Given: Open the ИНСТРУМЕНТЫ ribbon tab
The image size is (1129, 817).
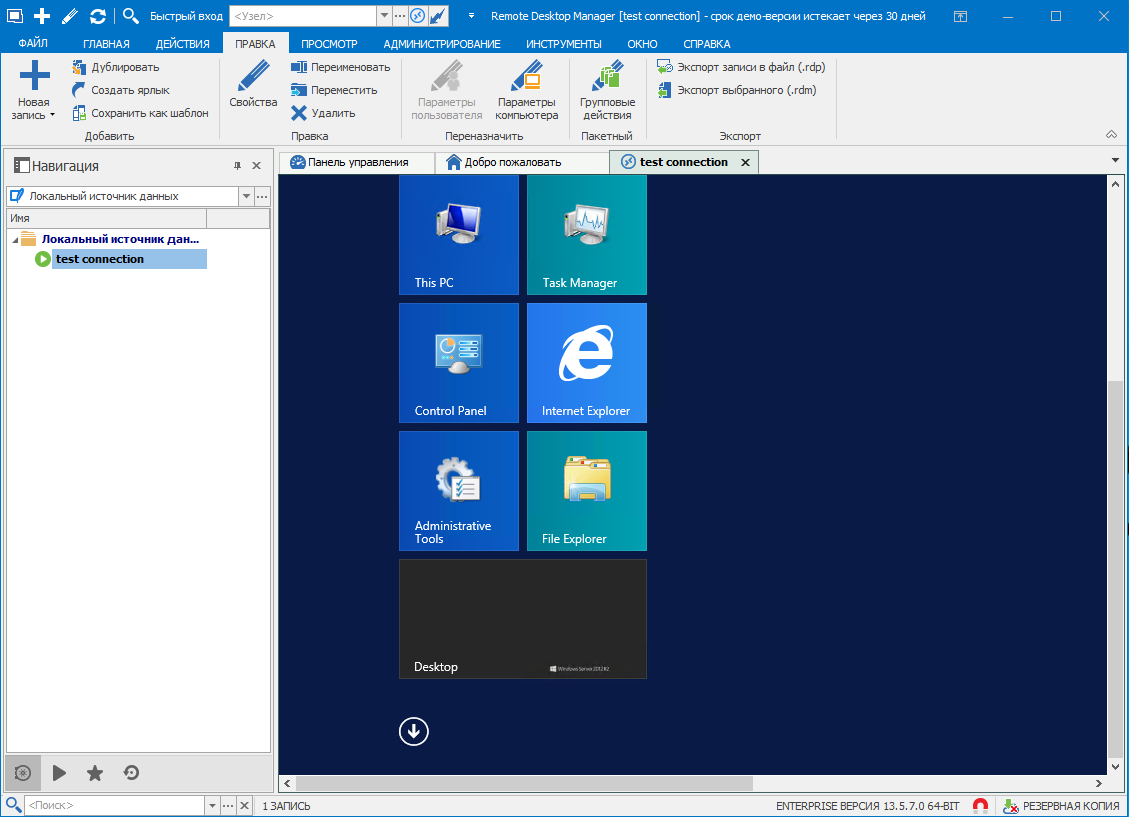Looking at the screenshot, I should click(564, 44).
